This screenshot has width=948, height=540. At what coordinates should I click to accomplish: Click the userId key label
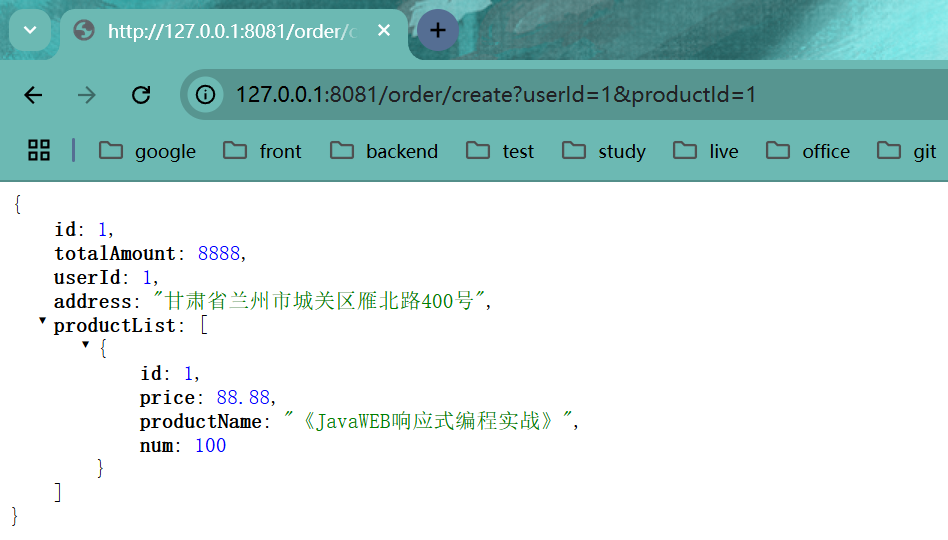point(88,278)
